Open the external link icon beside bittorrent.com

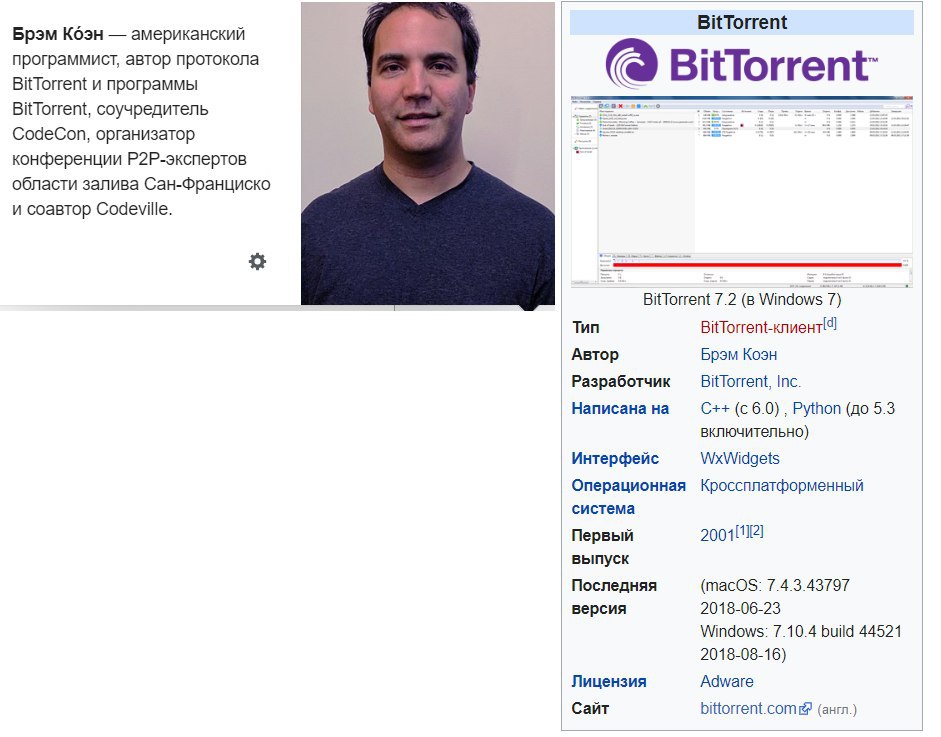(x=805, y=709)
